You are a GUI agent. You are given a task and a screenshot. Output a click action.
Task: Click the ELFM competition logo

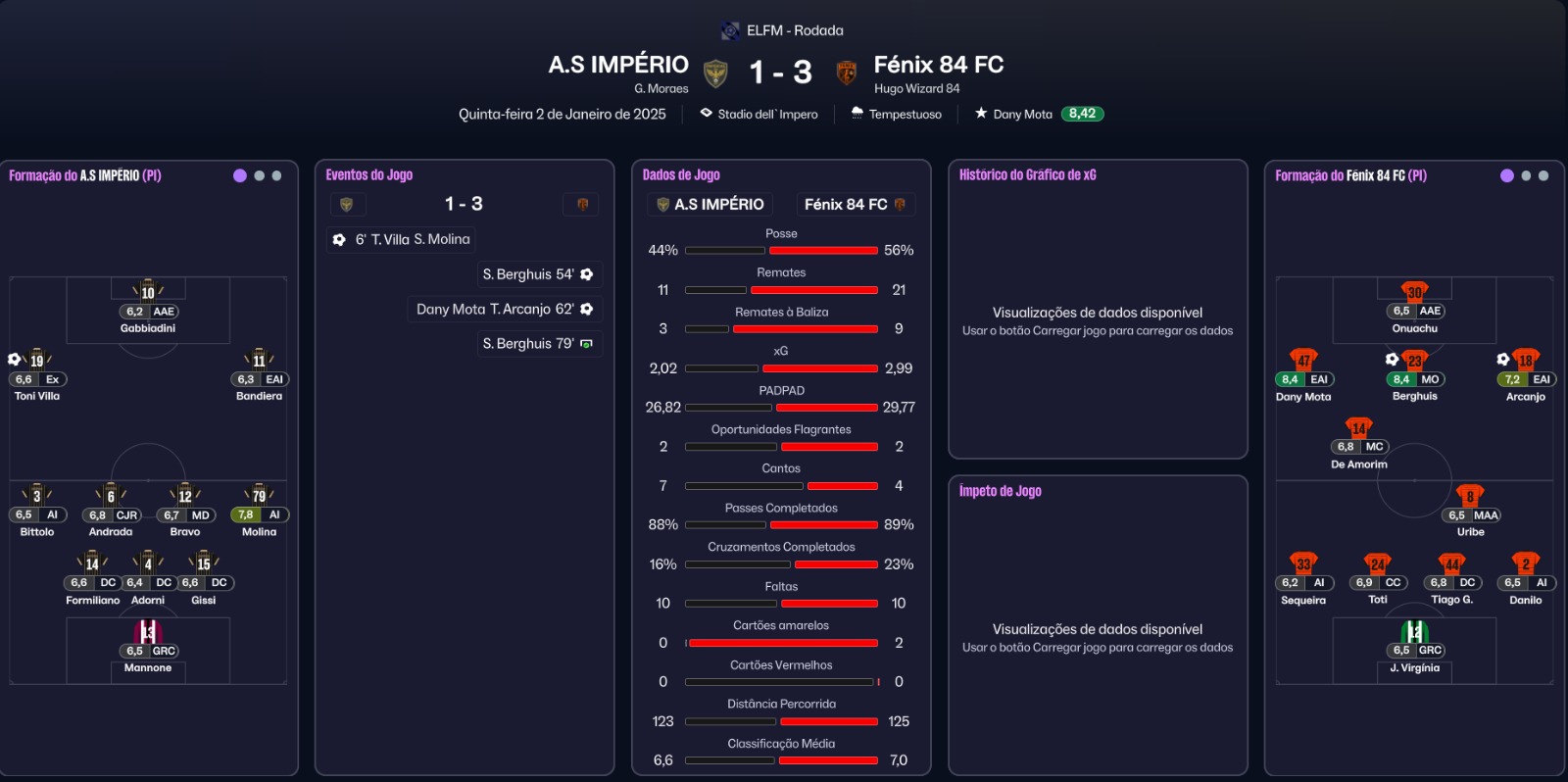pos(730,30)
